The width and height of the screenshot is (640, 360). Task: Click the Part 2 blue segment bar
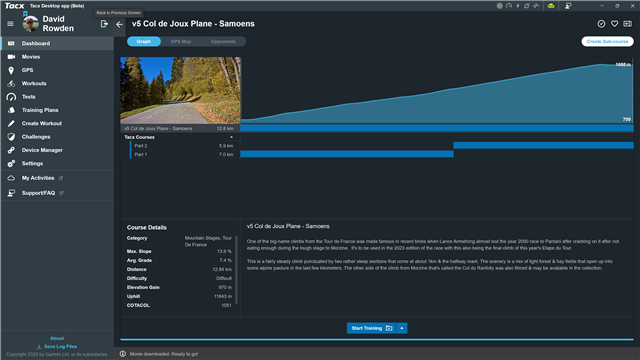[x=543, y=145]
